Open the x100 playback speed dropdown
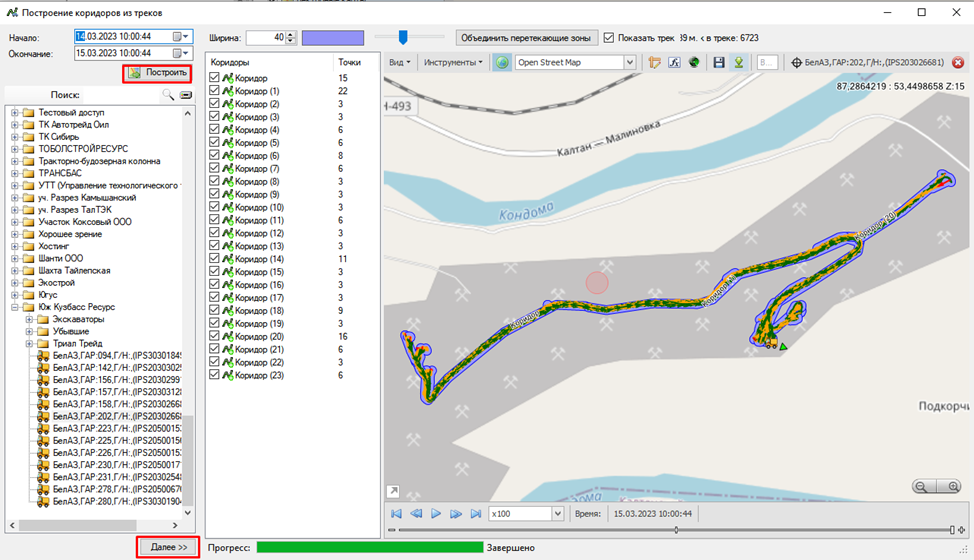Screen dimensions: 974x560 [557, 514]
